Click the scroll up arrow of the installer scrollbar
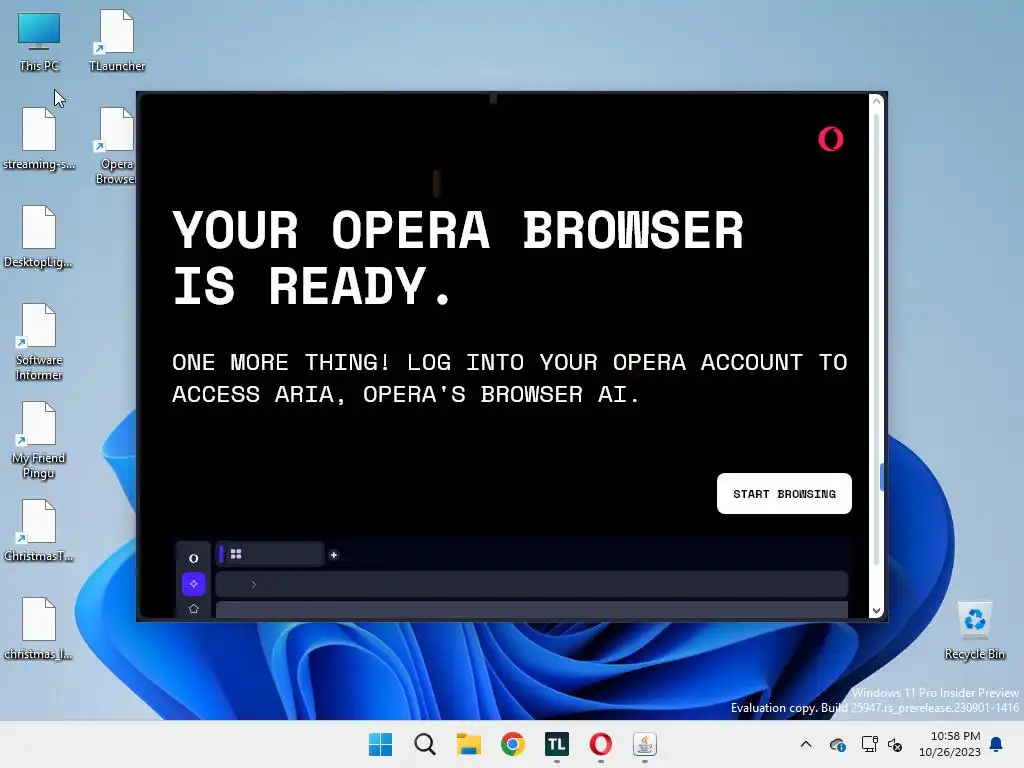The image size is (1024, 768). pos(876,102)
